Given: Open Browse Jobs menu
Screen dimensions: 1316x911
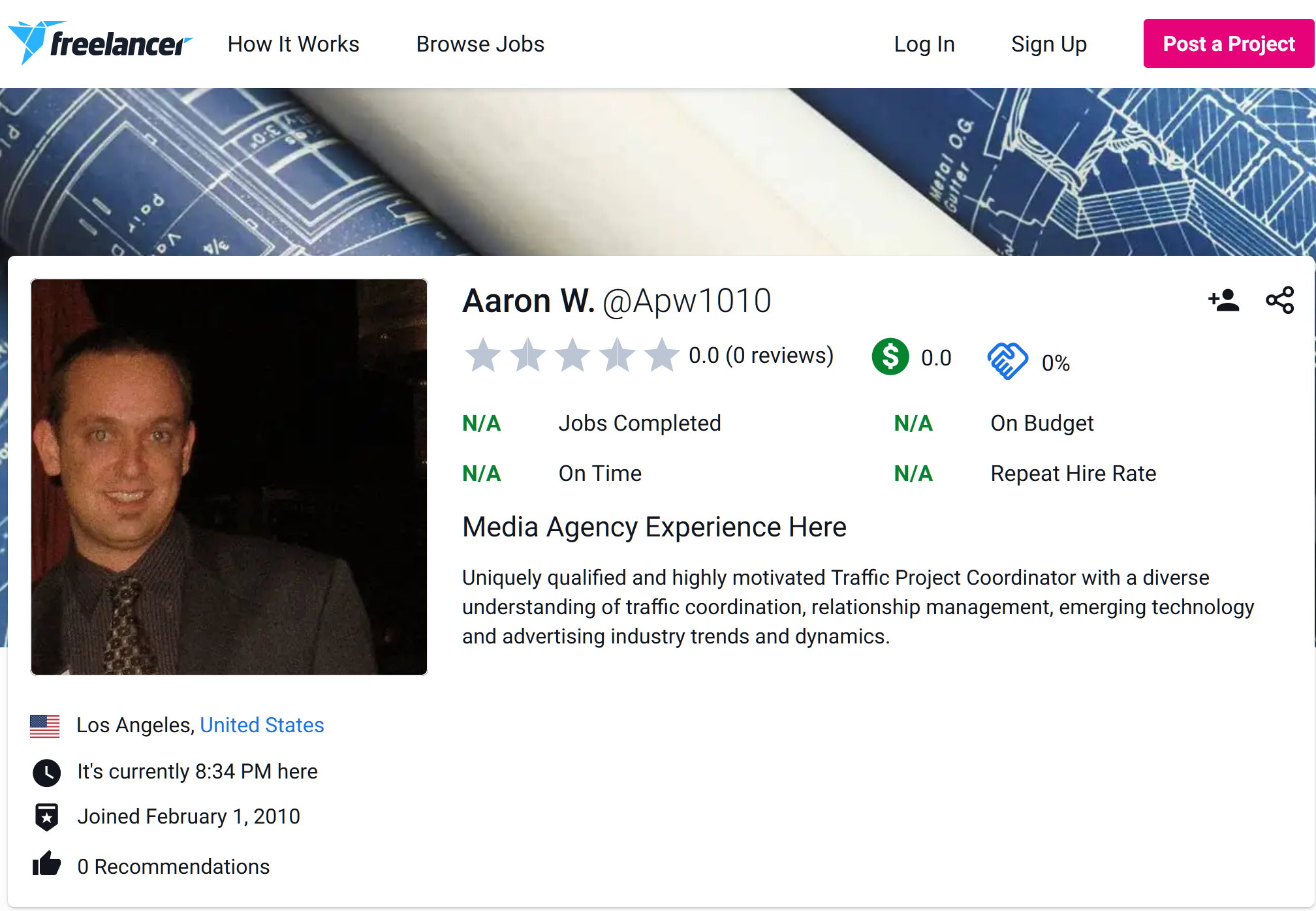Looking at the screenshot, I should pos(480,44).
